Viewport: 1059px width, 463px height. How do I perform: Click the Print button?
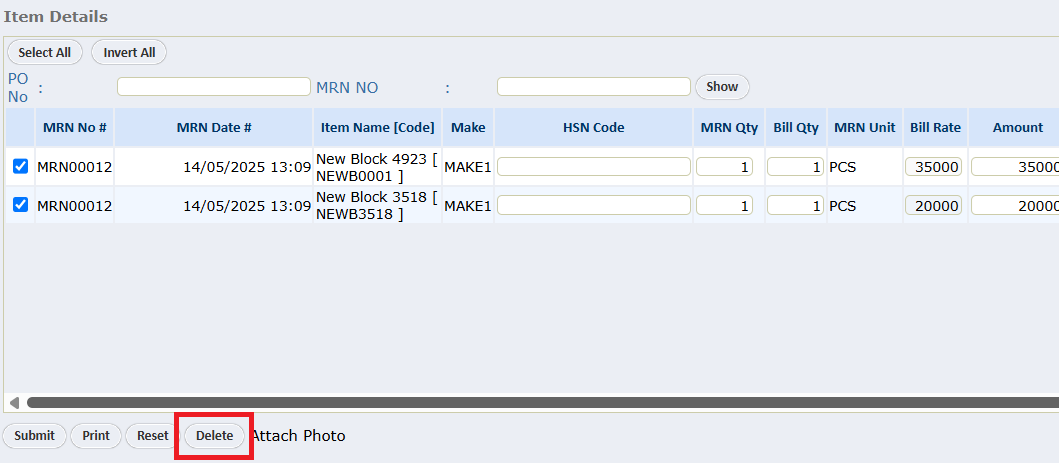(x=96, y=436)
